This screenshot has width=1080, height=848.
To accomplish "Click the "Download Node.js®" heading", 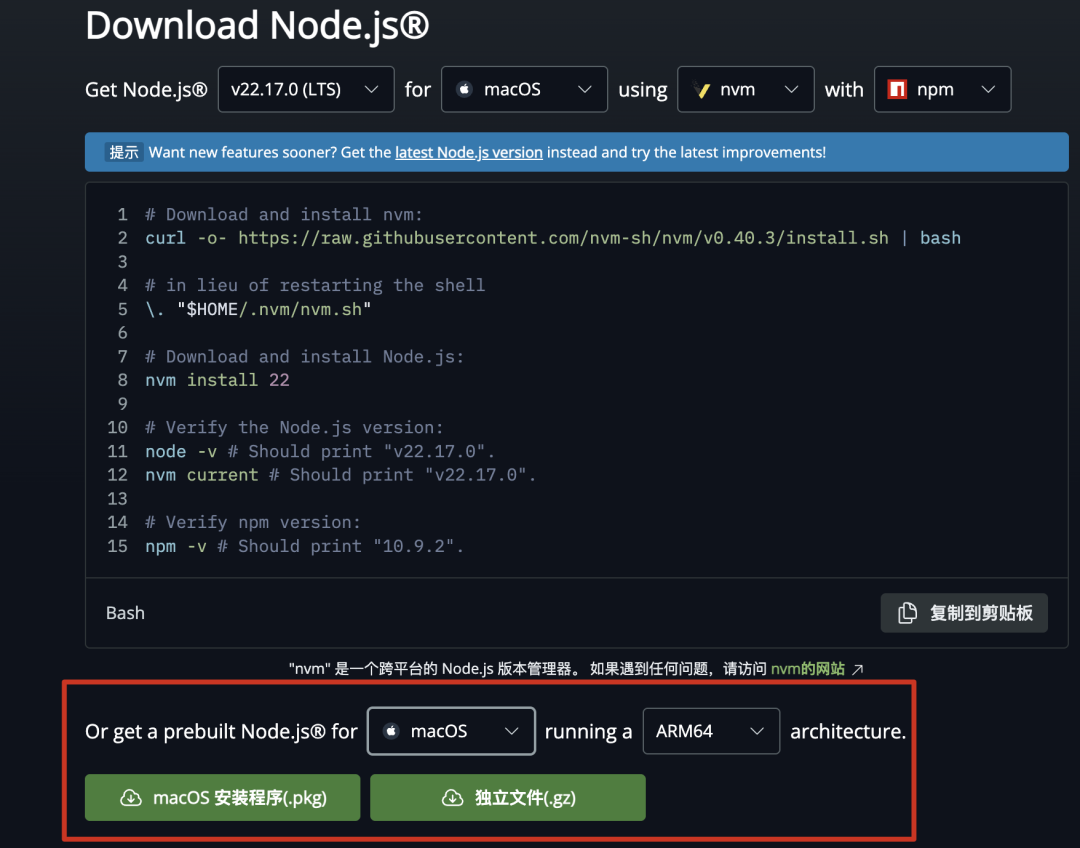I will point(257,25).
